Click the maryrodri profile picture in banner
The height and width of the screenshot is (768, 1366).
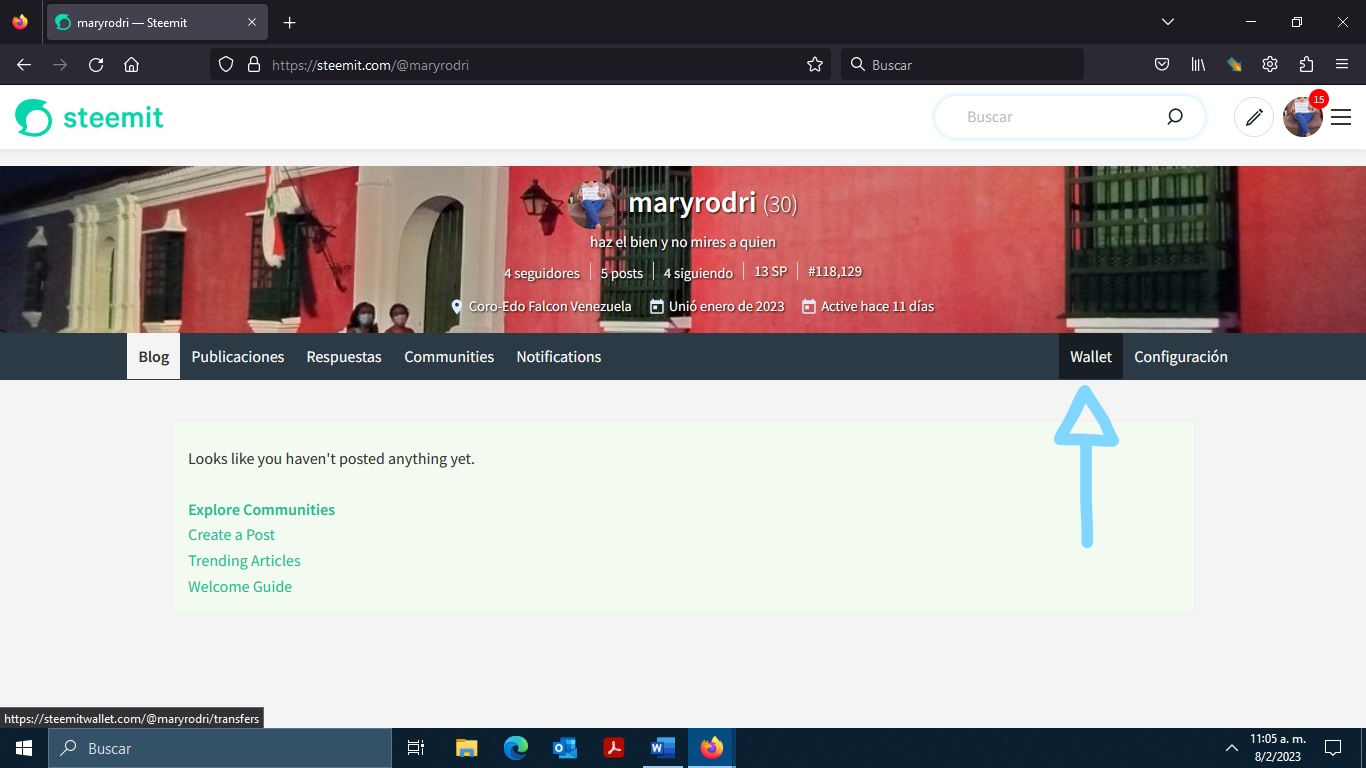(592, 204)
